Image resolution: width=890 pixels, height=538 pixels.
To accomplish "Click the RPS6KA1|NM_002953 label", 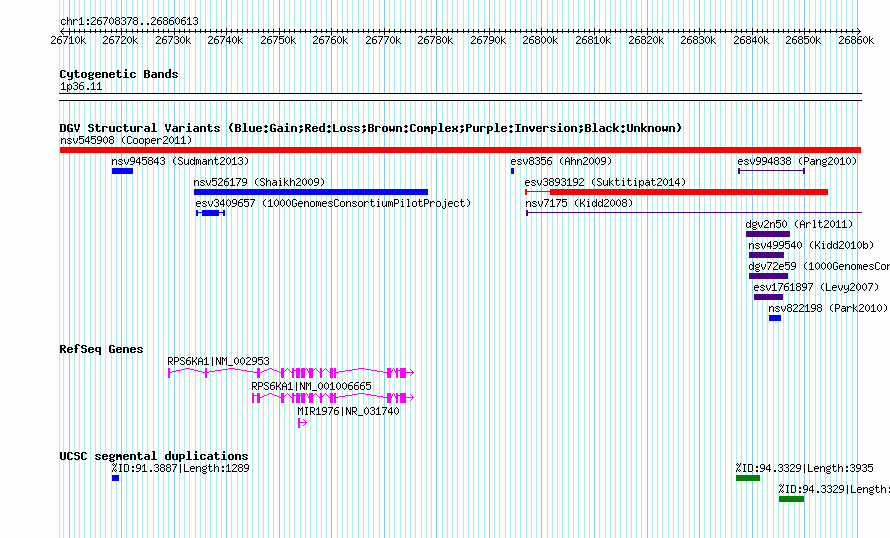I will pyautogui.click(x=219, y=361).
